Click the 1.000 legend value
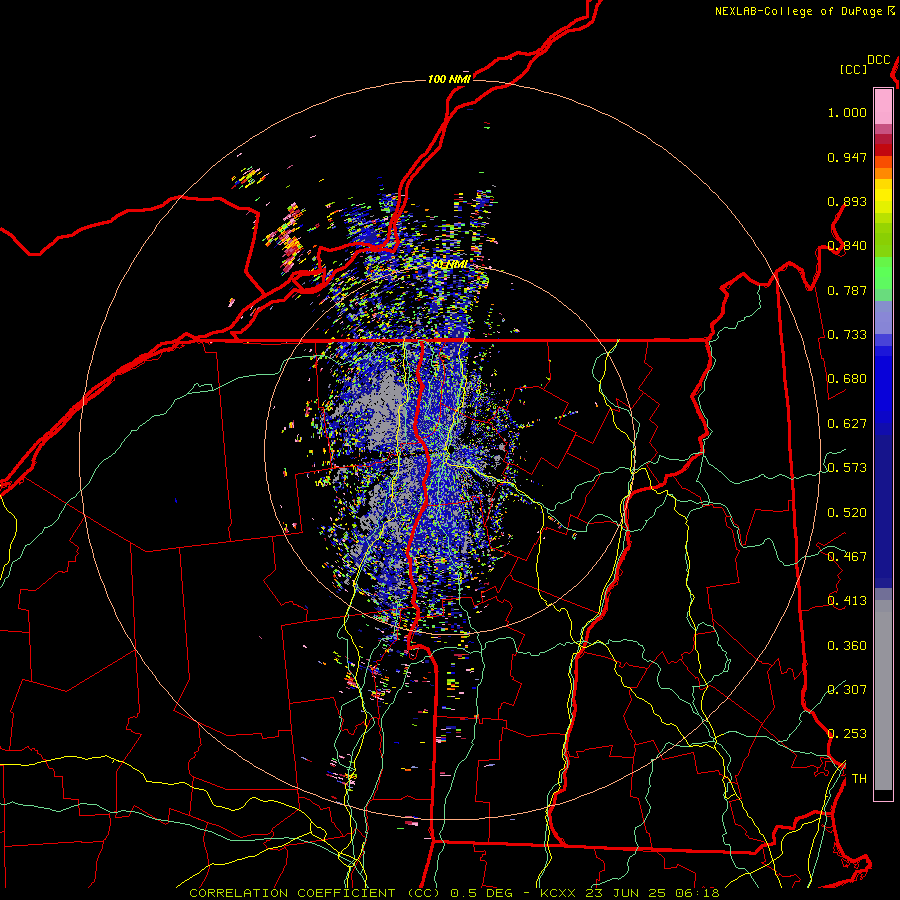The image size is (900, 900). 847,112
